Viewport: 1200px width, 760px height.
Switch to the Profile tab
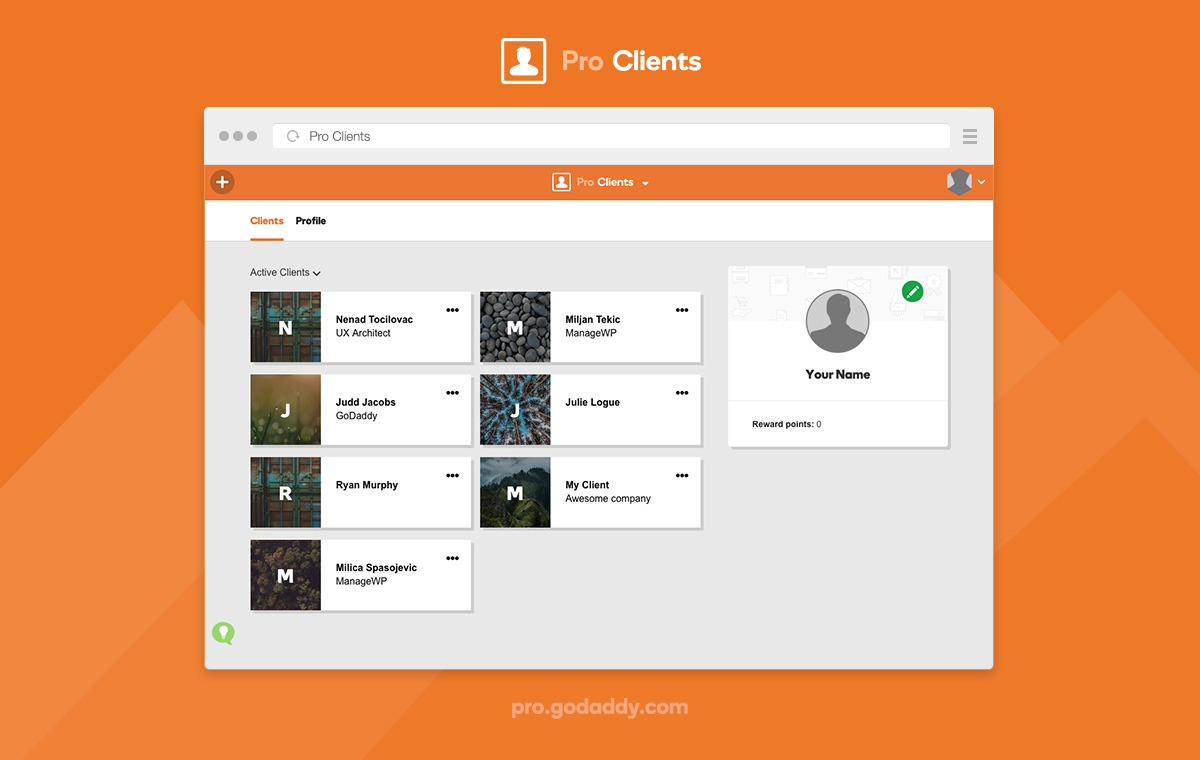pyautogui.click(x=311, y=221)
